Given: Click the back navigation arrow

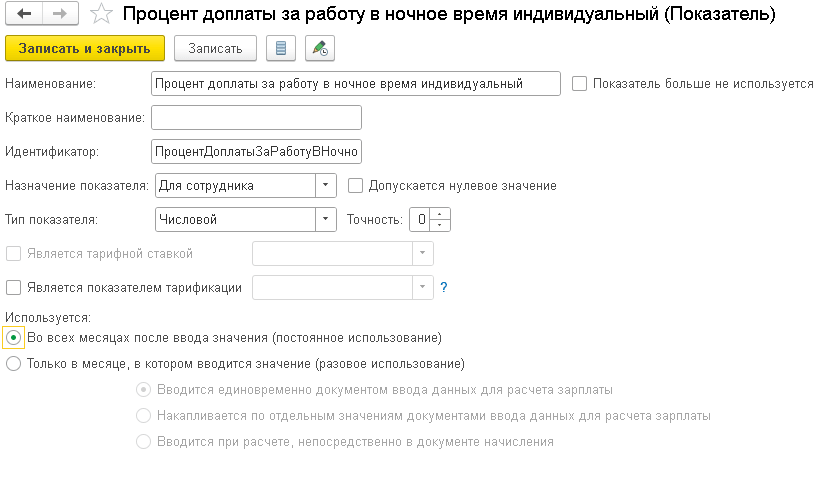Looking at the screenshot, I should pyautogui.click(x=24, y=15).
